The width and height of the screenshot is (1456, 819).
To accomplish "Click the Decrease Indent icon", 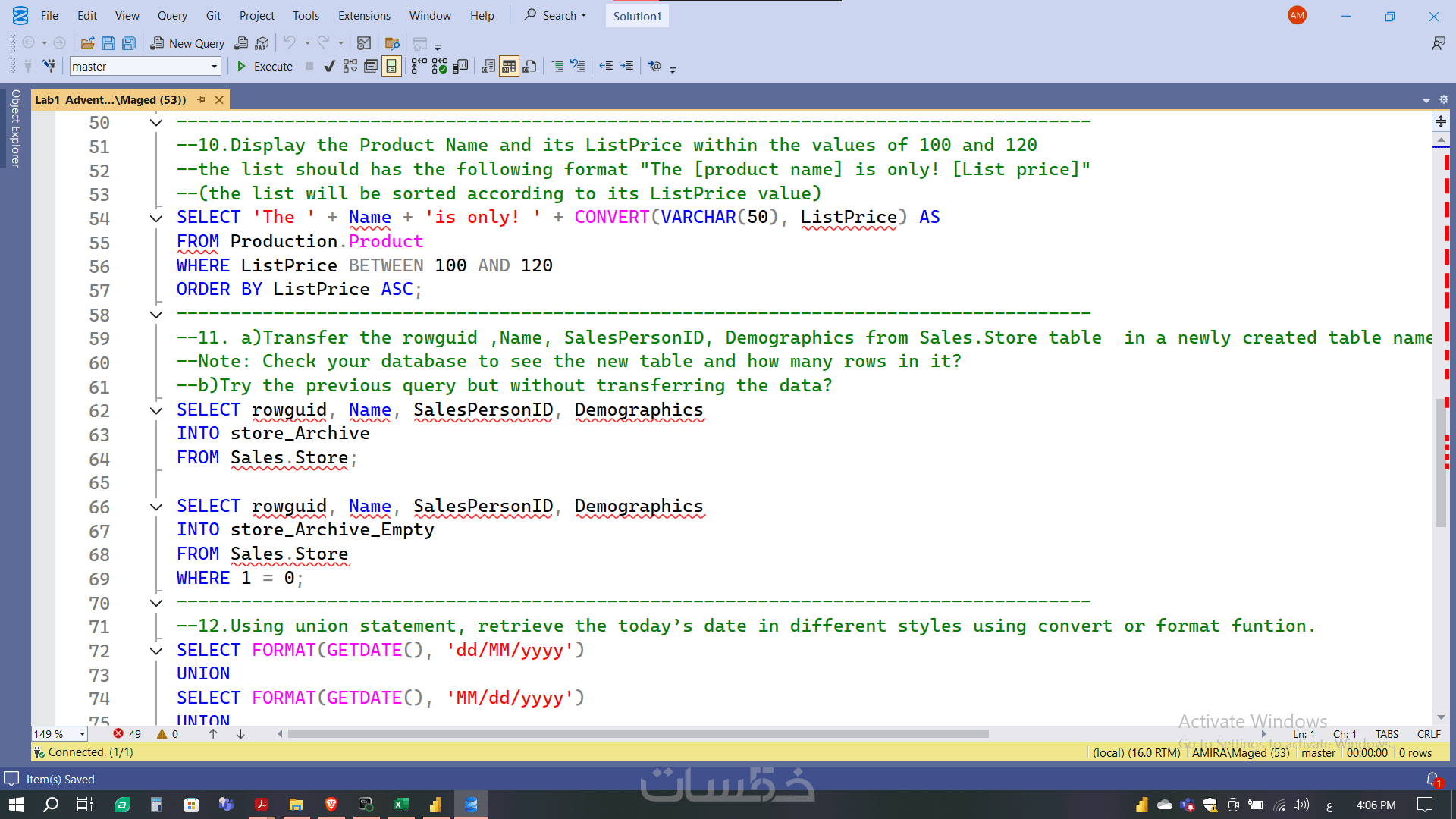I will coord(606,67).
